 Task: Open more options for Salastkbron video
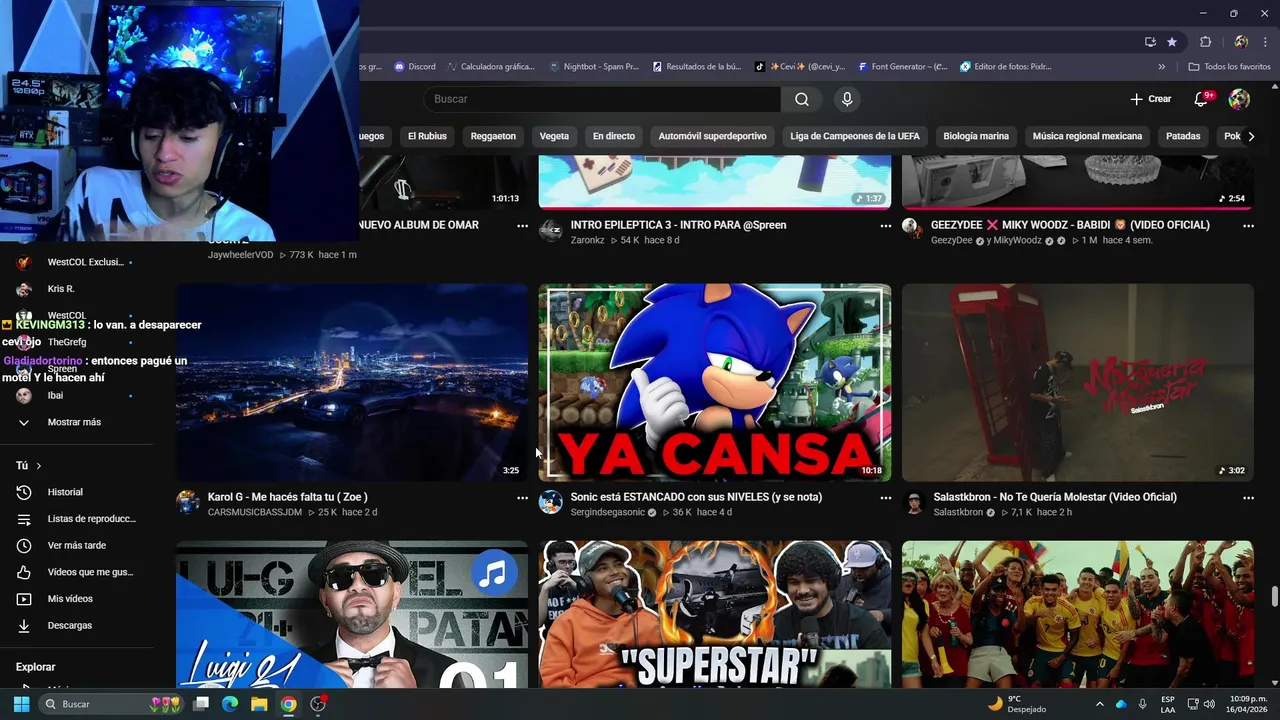pyautogui.click(x=1248, y=498)
